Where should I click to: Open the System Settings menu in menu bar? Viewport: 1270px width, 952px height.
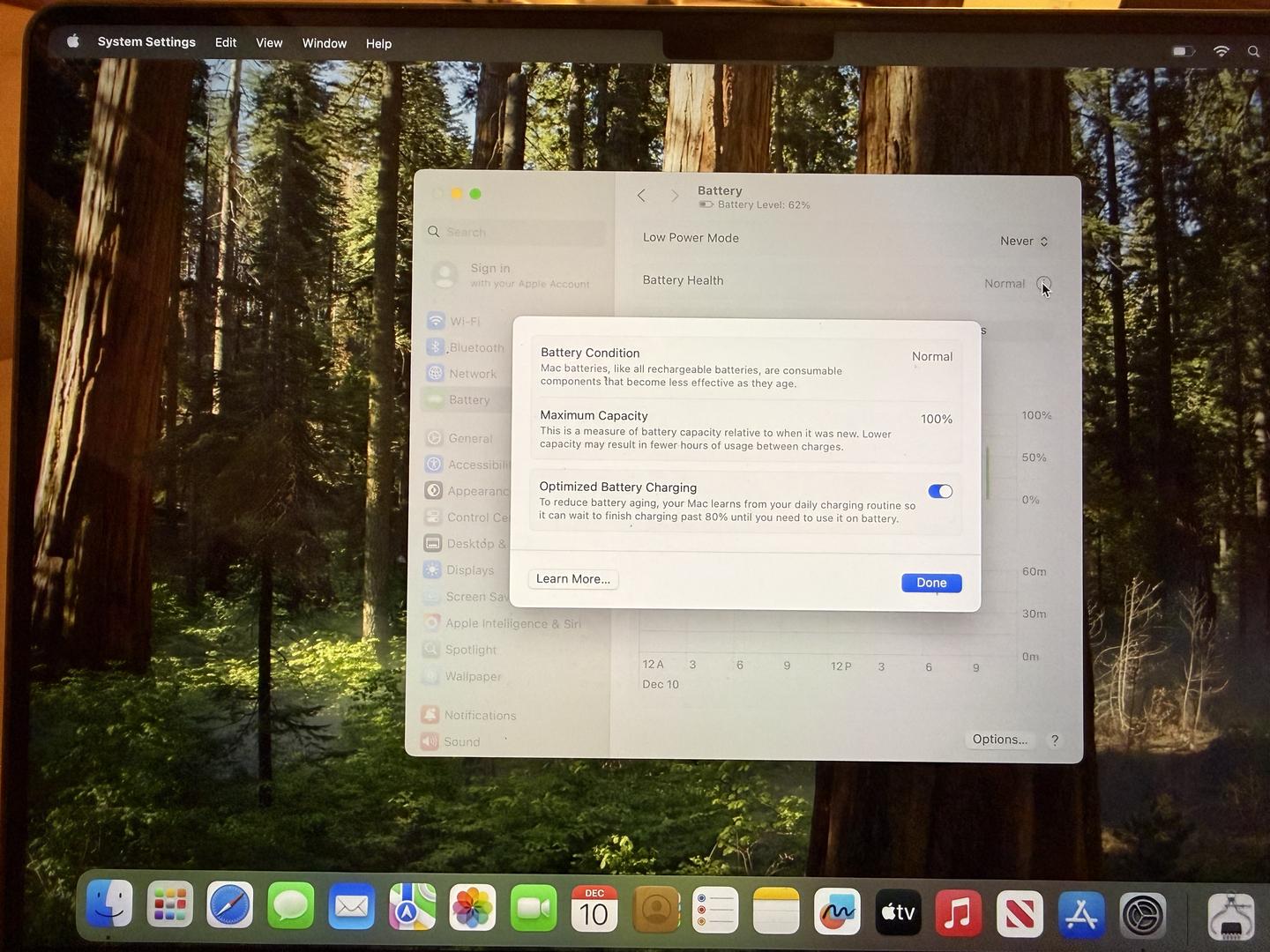146,41
